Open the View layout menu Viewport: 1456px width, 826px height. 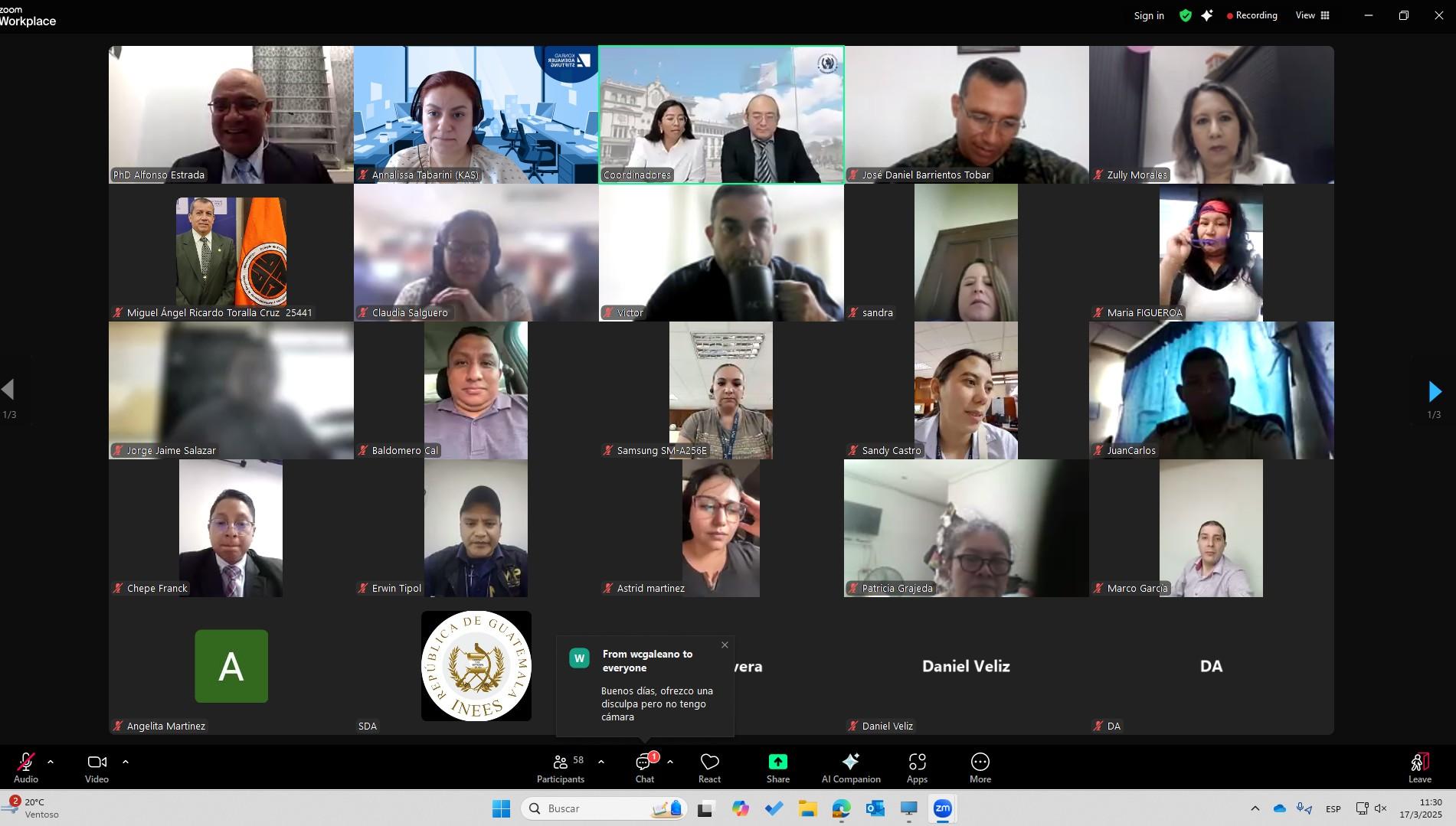point(1312,15)
